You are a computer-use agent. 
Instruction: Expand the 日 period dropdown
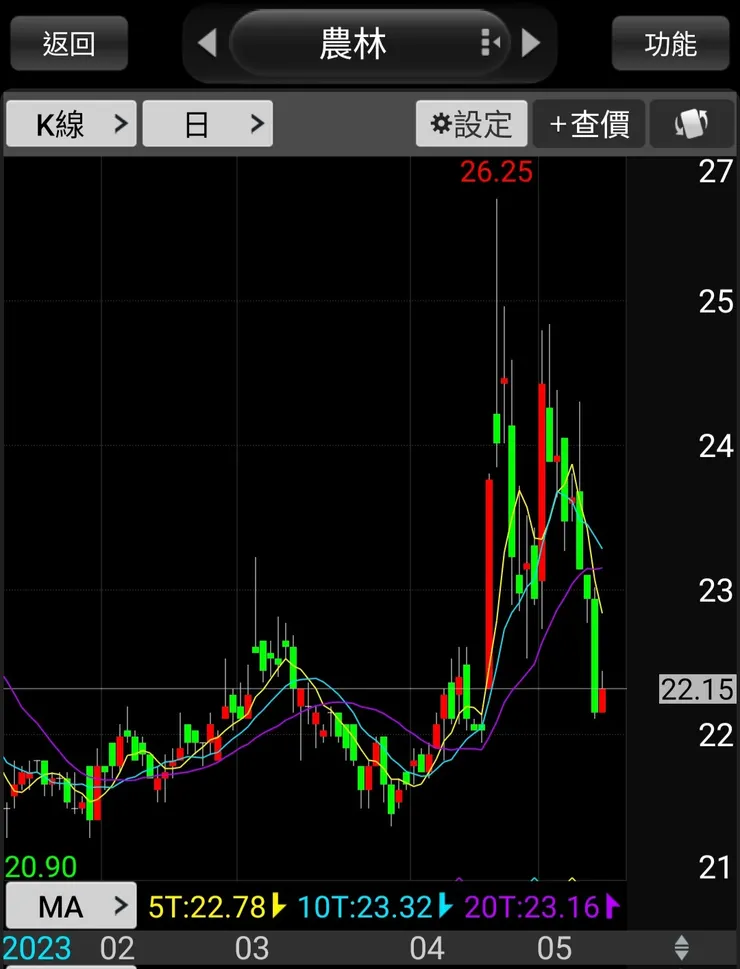point(208,124)
